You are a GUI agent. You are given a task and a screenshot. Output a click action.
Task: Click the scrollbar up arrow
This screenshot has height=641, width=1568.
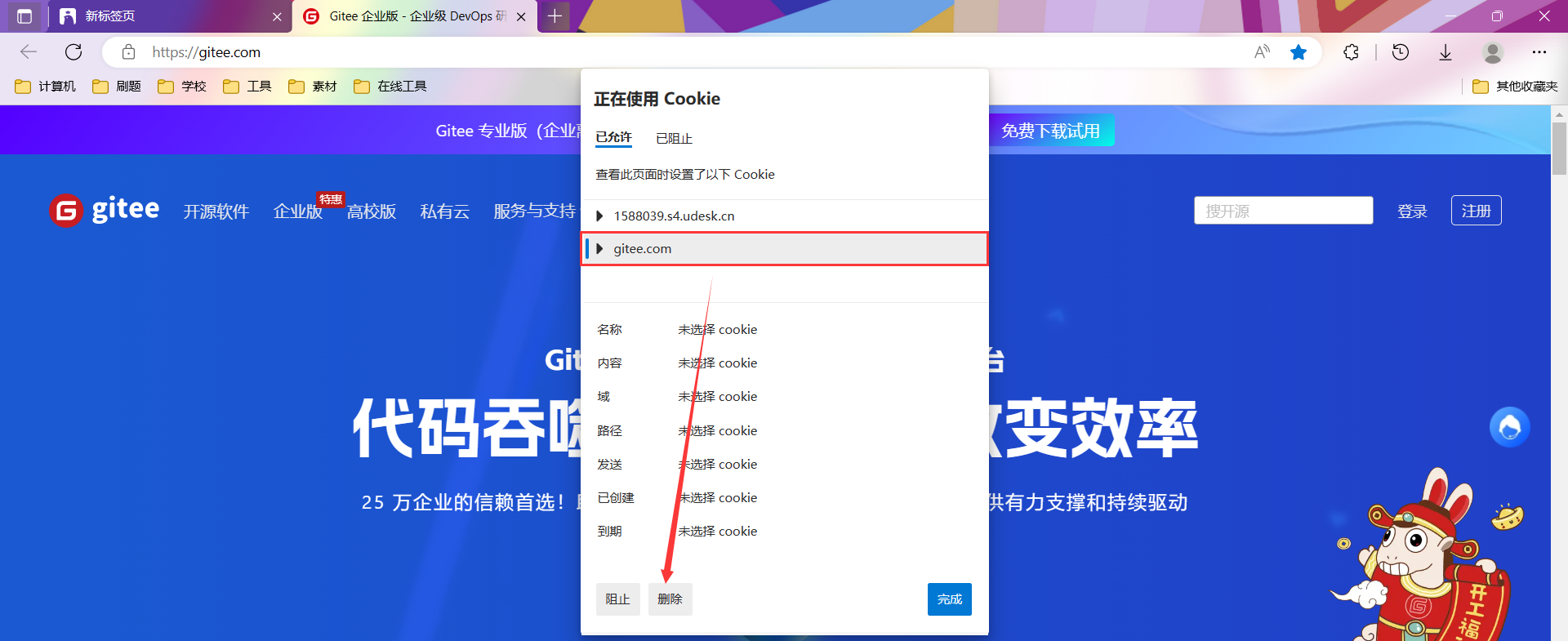[x=1559, y=114]
